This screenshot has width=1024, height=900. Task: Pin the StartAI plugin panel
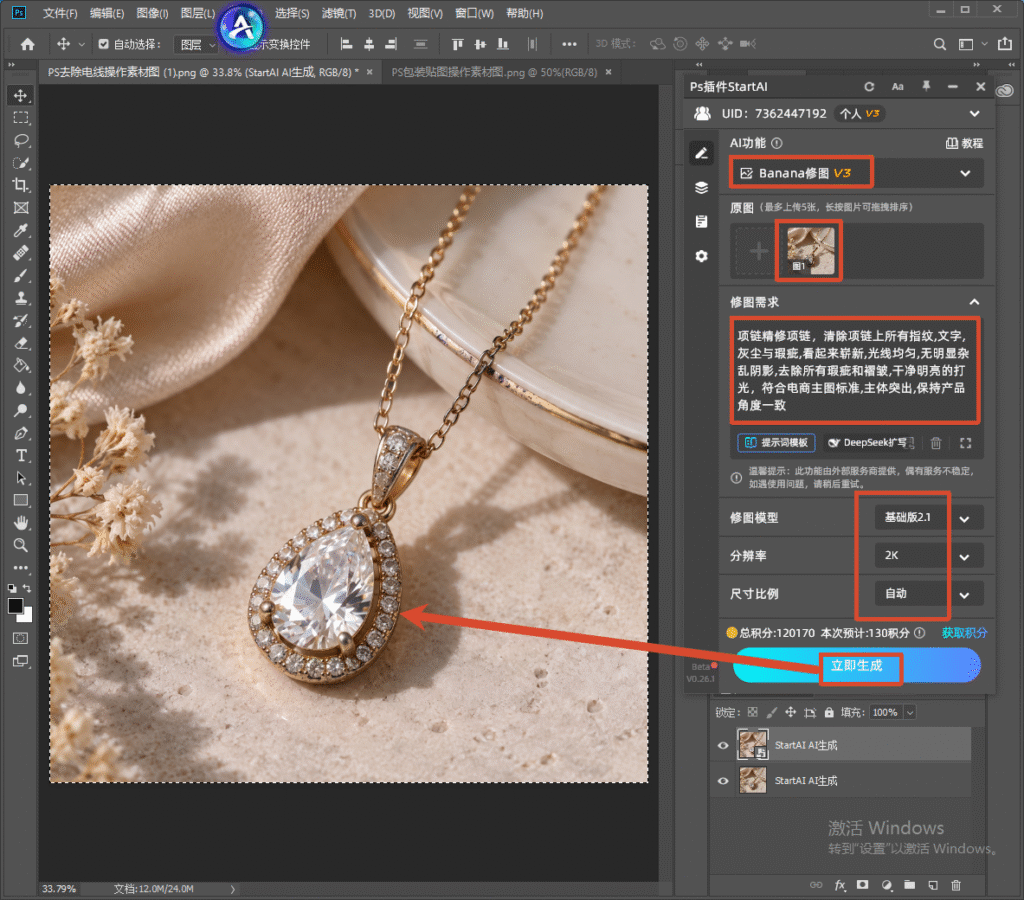tap(926, 87)
